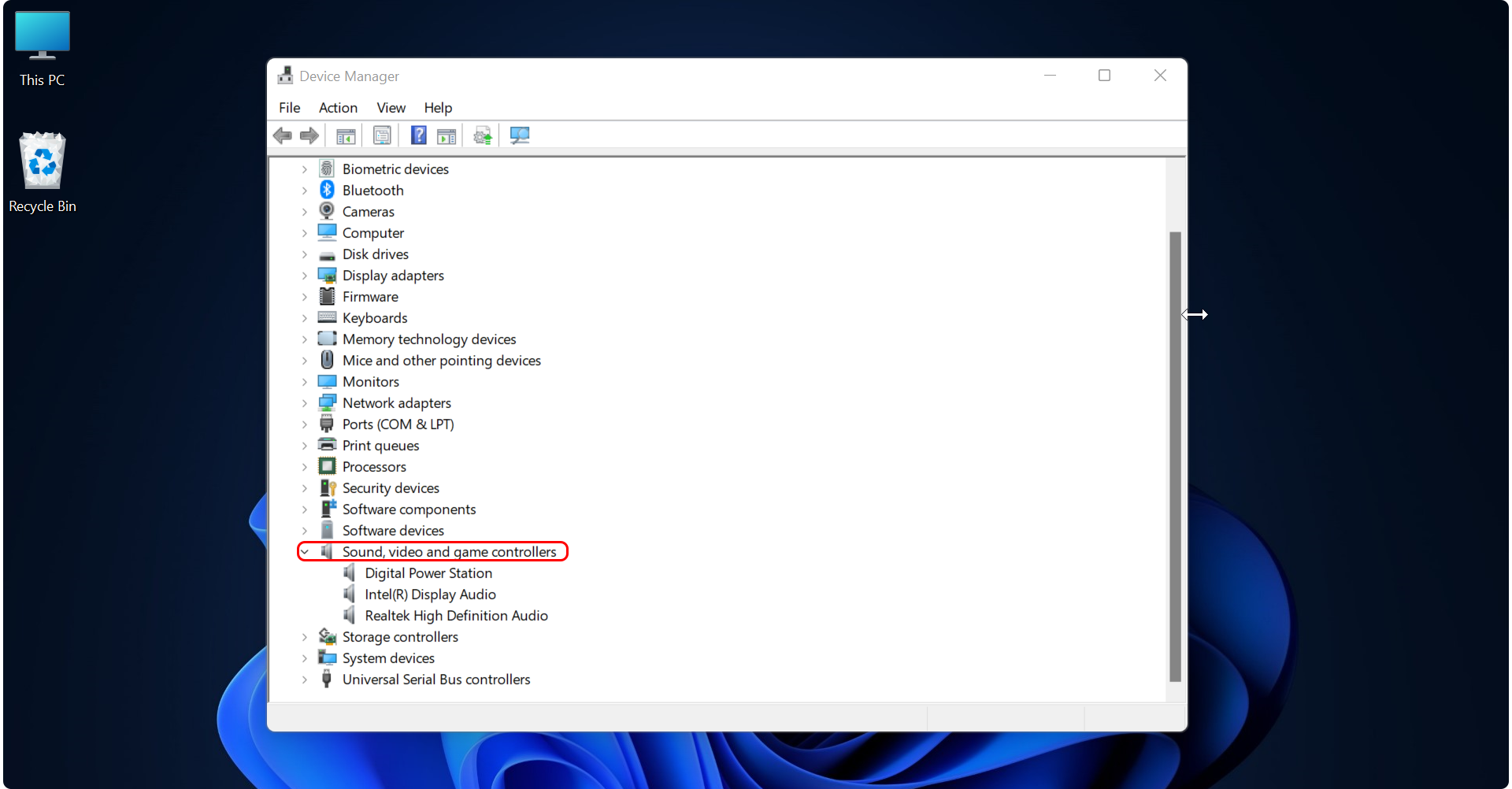Expand the Memory technology devices node
This screenshot has height=789, width=1512.
tap(305, 339)
